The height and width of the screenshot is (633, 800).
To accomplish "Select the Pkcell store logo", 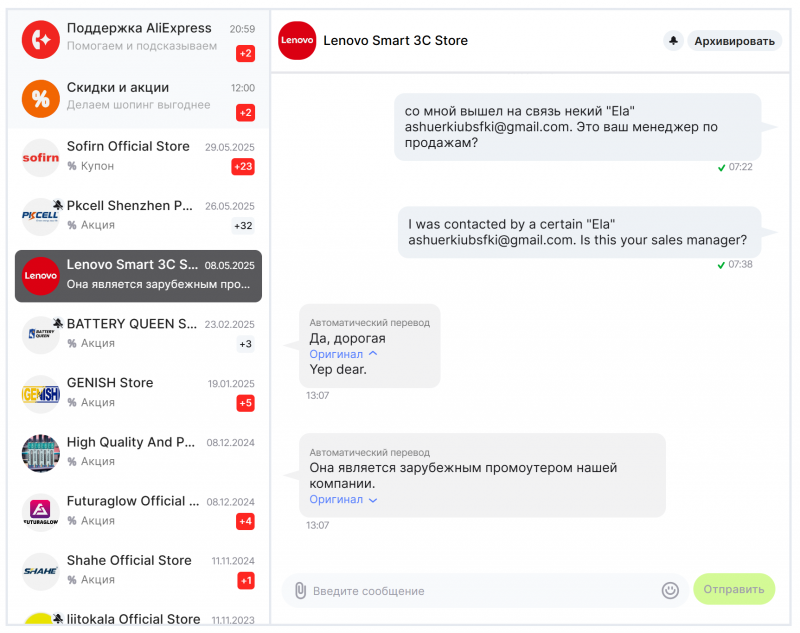I will (x=41, y=217).
